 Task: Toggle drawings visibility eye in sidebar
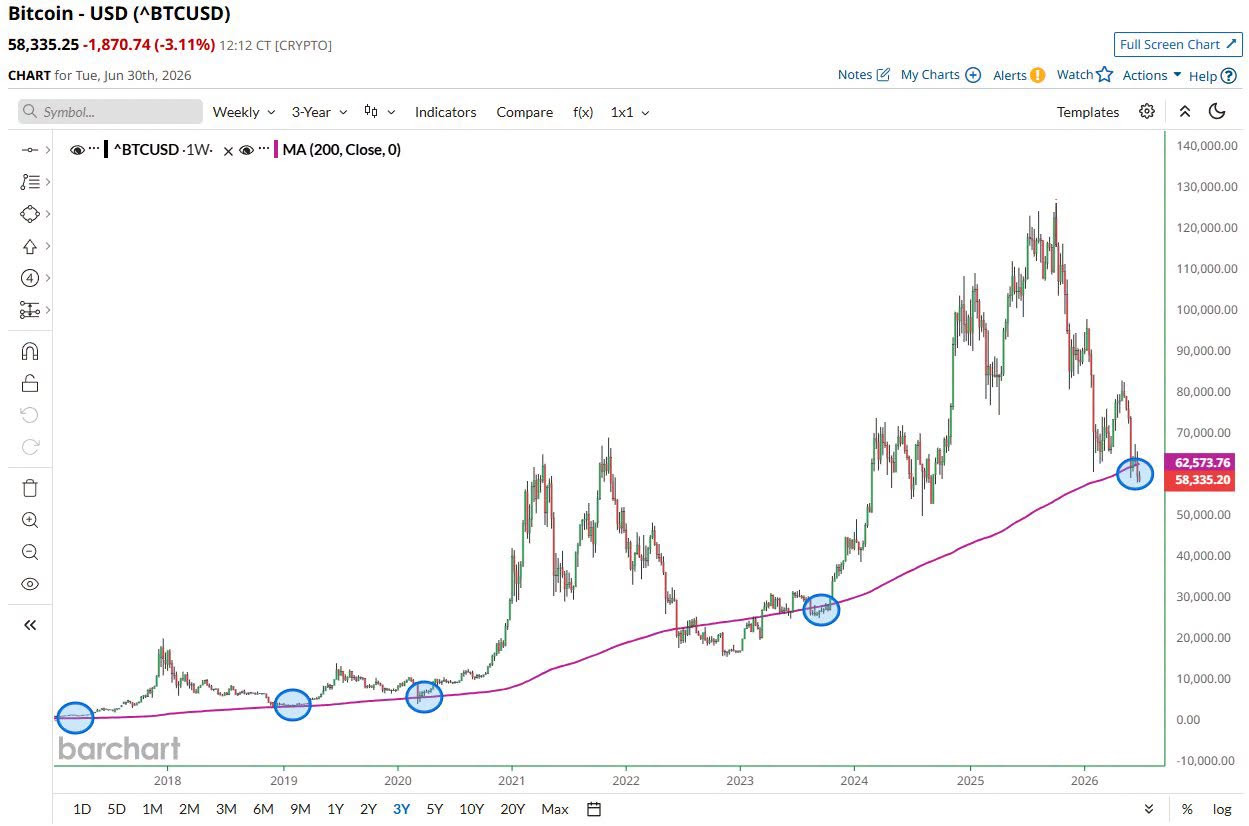coord(30,584)
